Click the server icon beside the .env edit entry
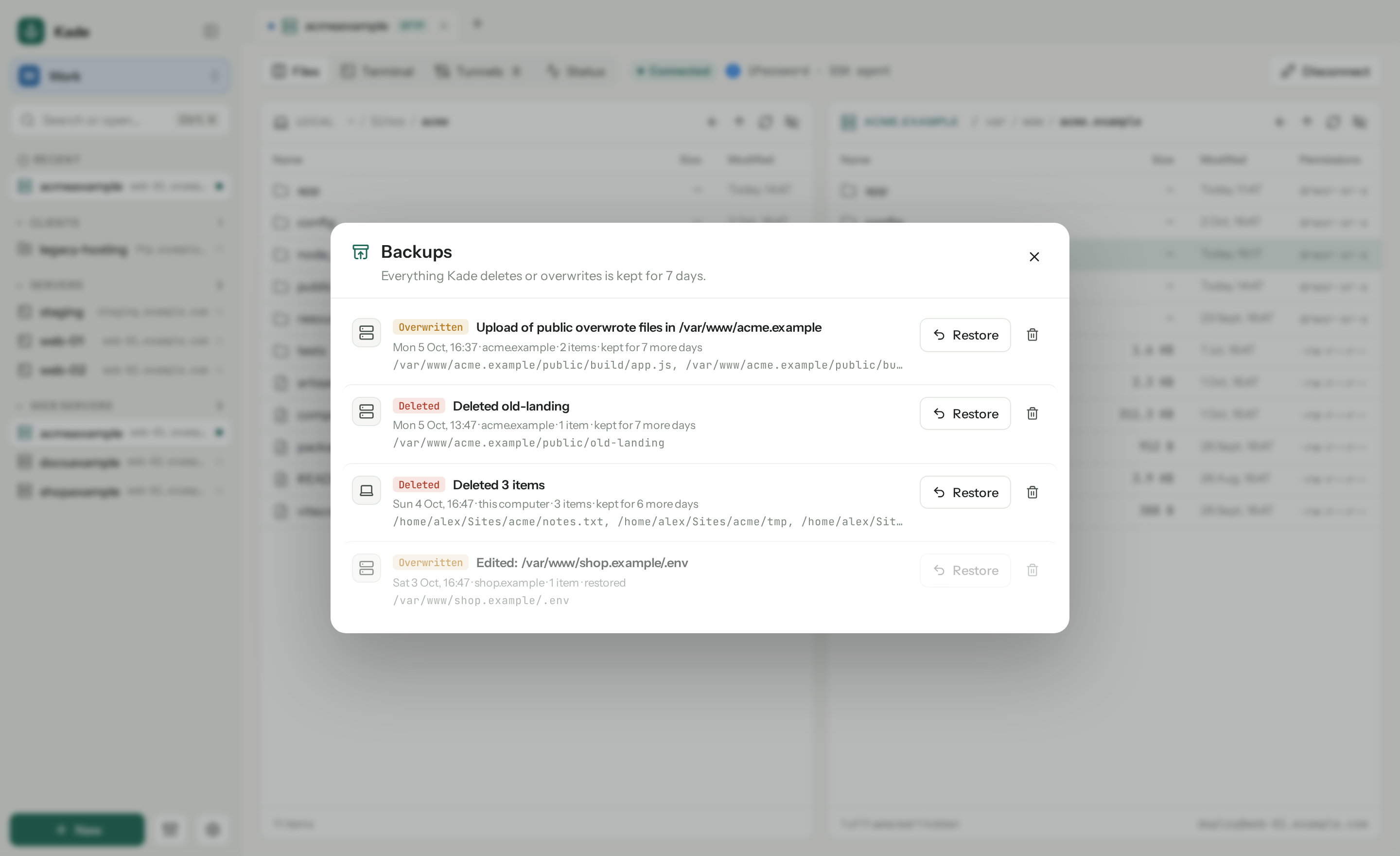The width and height of the screenshot is (1400, 856). (367, 568)
